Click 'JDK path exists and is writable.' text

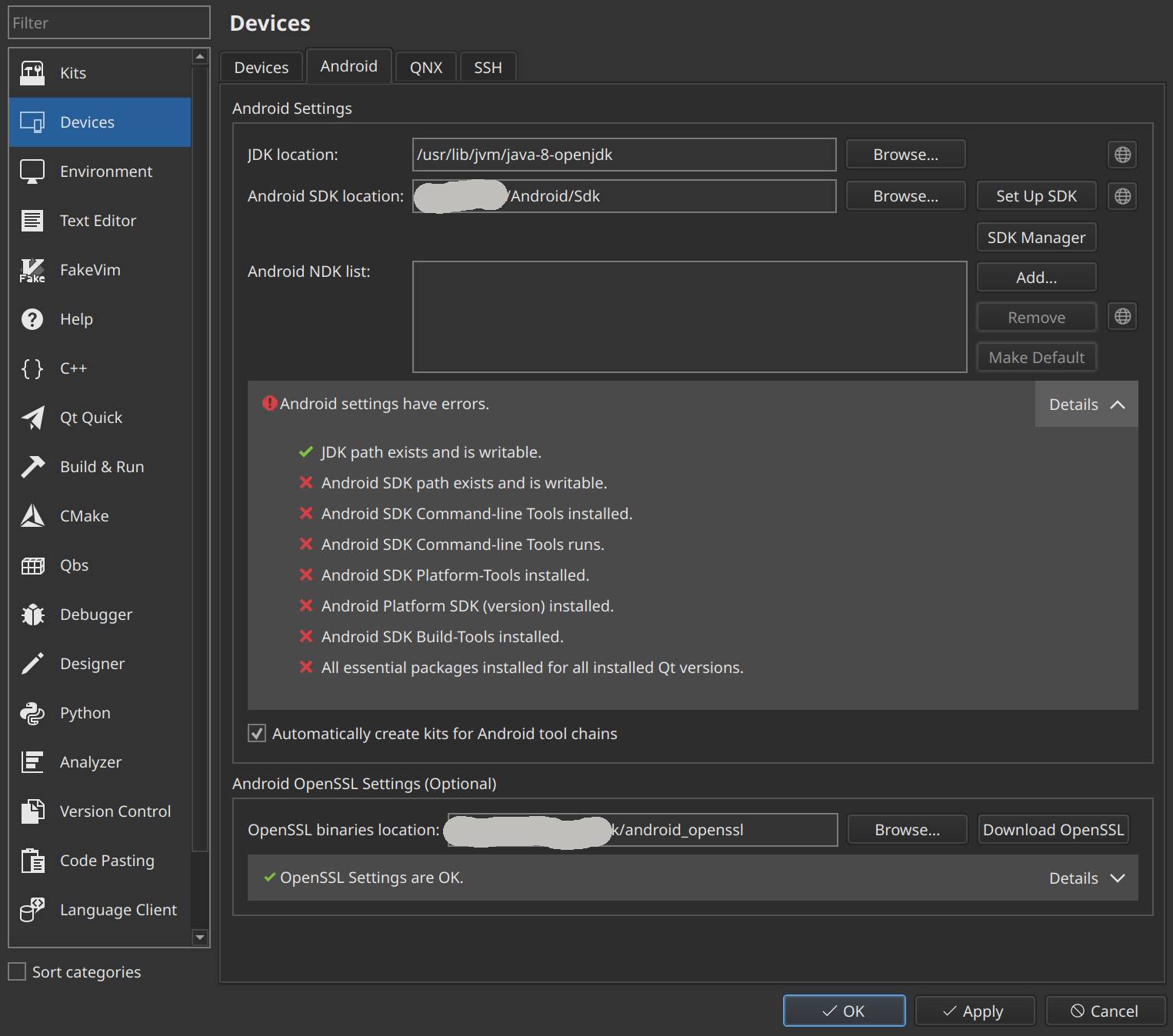point(431,452)
